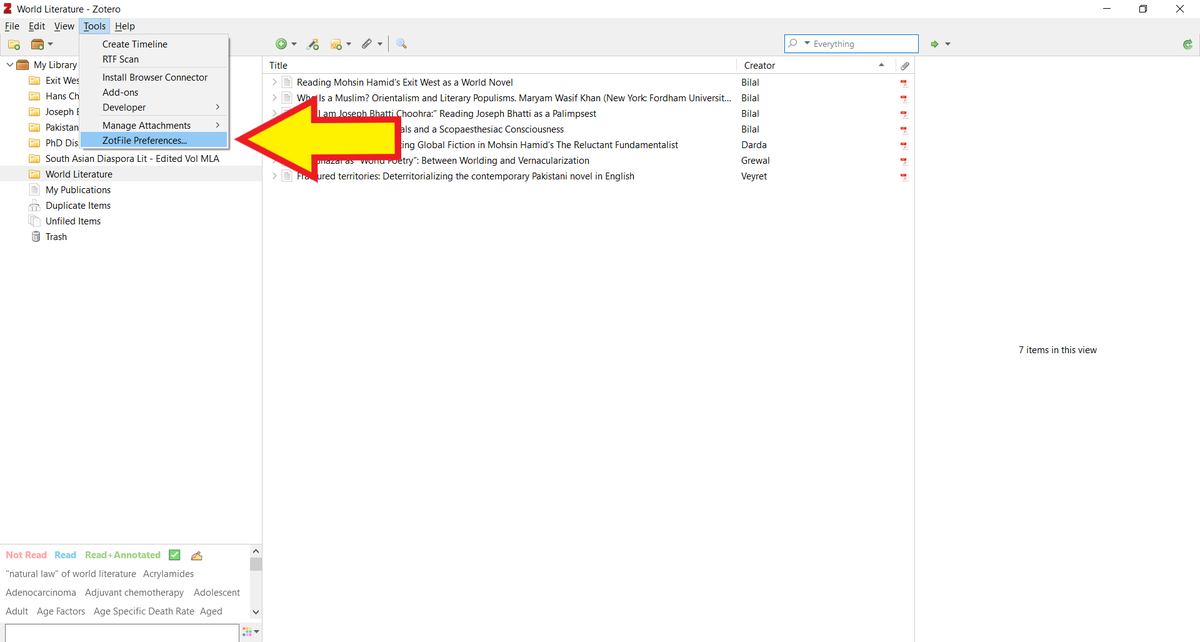Viewport: 1200px width, 642px height.
Task: Open the Everything search scope dropdown
Action: pyautogui.click(x=806, y=43)
